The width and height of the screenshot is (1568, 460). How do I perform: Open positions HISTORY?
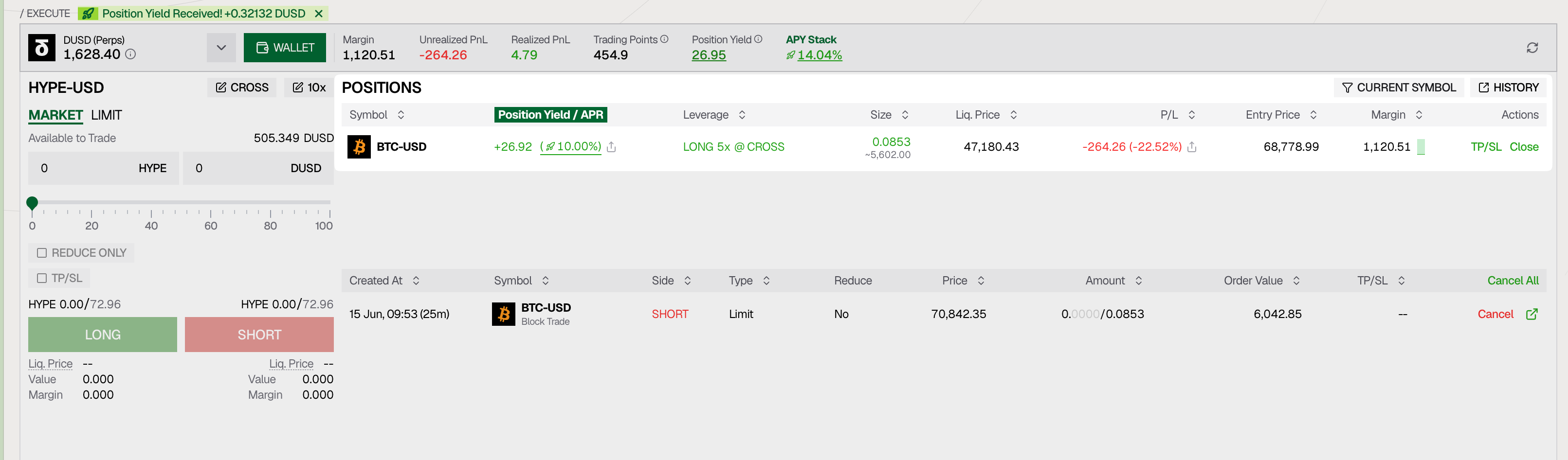(x=1508, y=88)
